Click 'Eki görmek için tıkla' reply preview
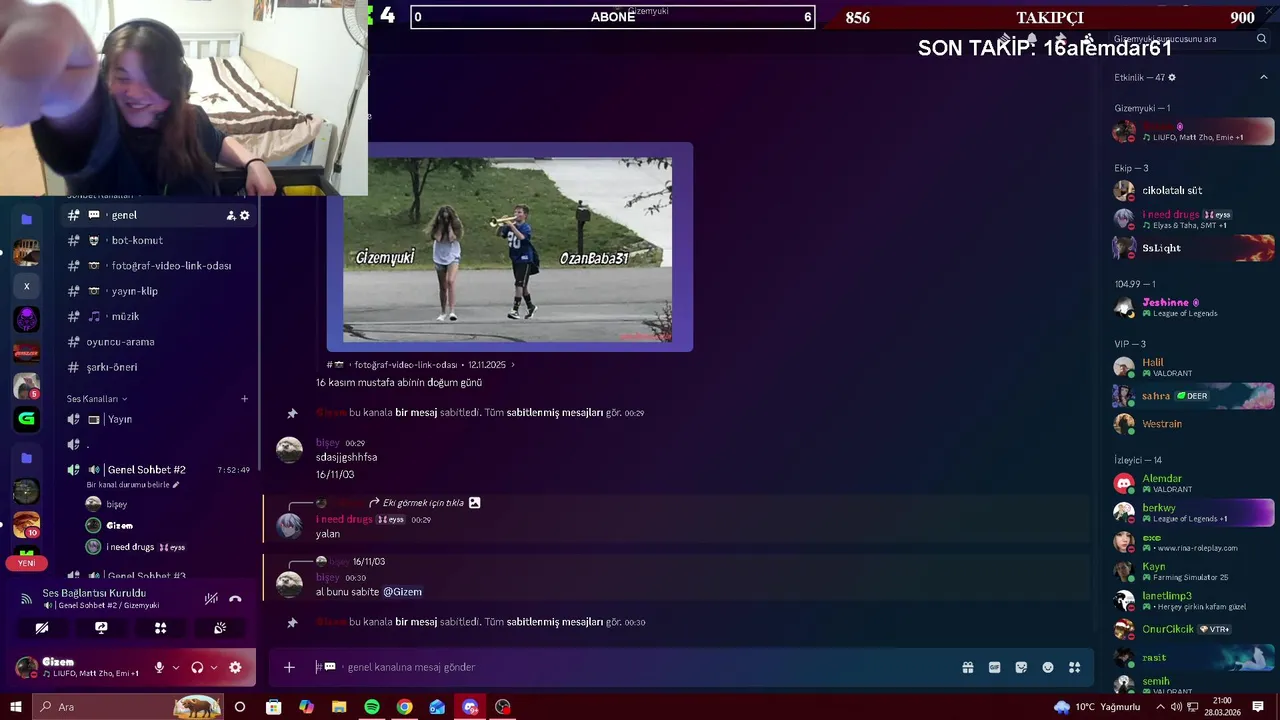The height and width of the screenshot is (720, 1280). tap(423, 503)
